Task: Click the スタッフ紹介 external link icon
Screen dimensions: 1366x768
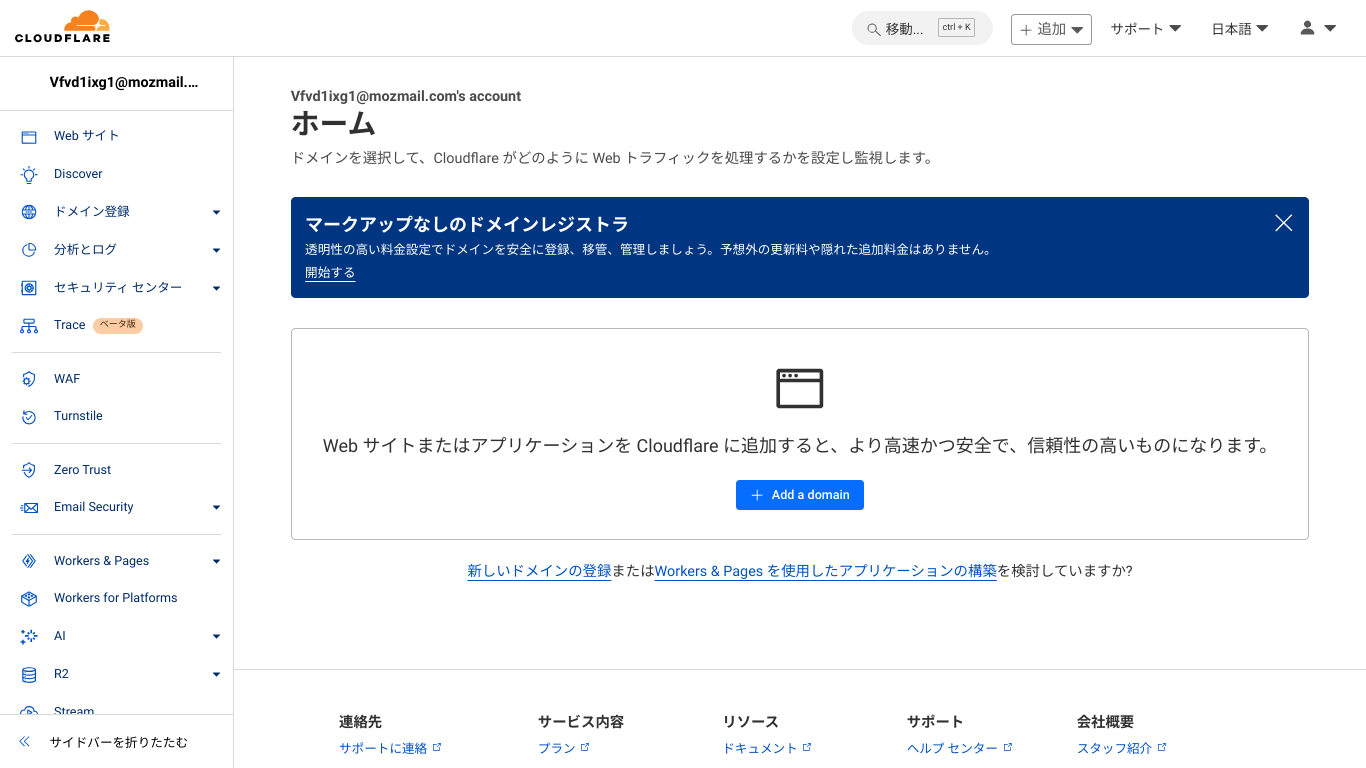Action: (x=1162, y=747)
